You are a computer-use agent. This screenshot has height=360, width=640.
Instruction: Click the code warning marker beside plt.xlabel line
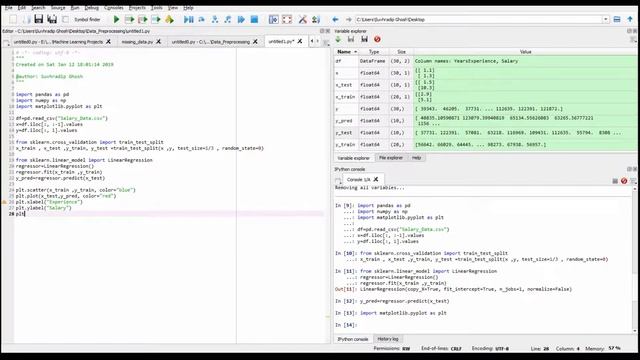[4, 202]
